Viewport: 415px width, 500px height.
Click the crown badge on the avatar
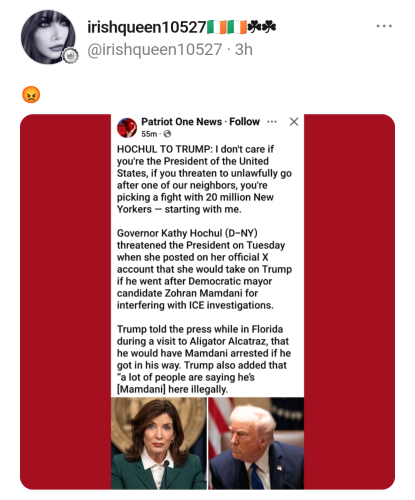click(x=70, y=56)
